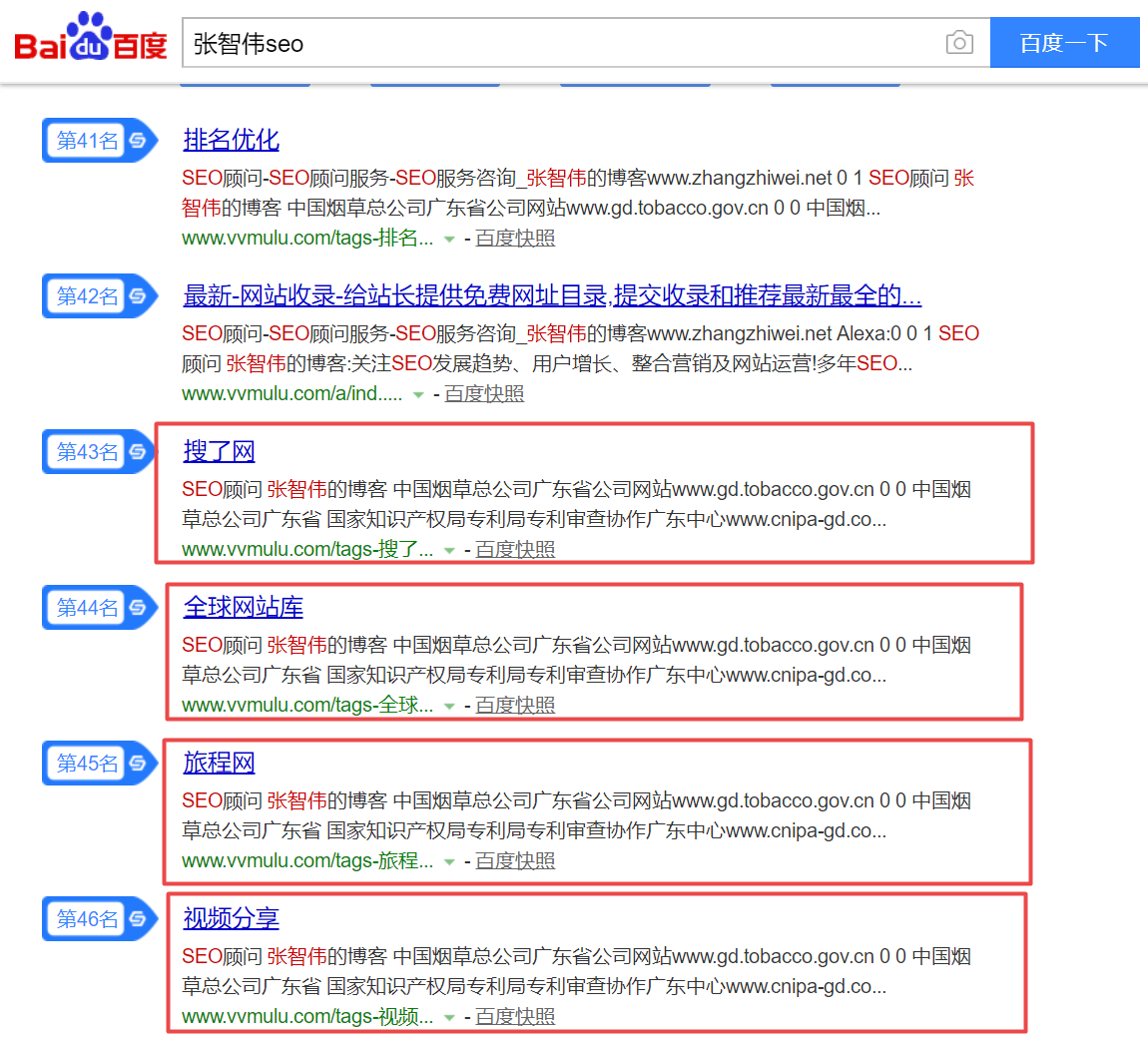Click the 第45名 rank label

pos(87,763)
